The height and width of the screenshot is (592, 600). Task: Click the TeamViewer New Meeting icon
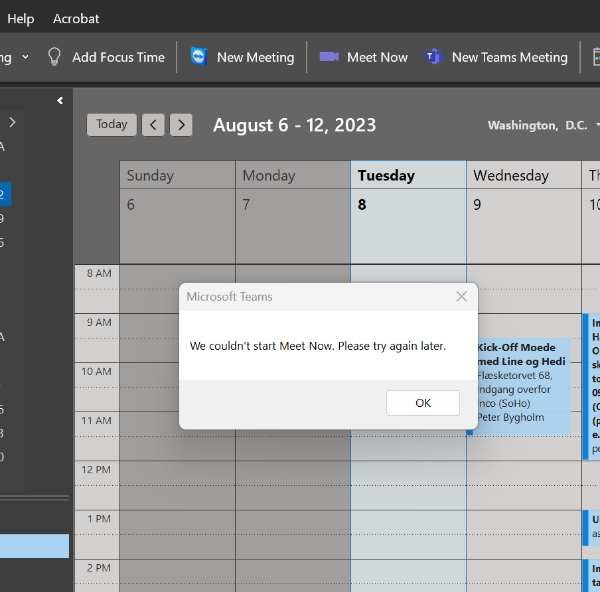click(199, 57)
